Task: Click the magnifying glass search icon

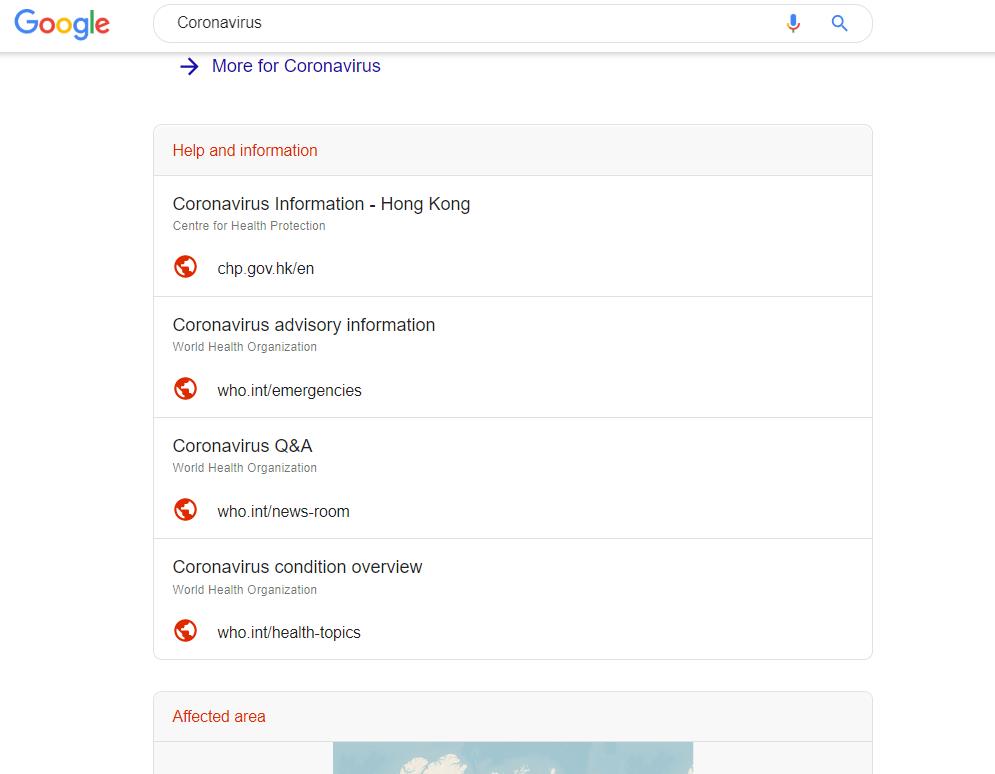Action: 840,24
